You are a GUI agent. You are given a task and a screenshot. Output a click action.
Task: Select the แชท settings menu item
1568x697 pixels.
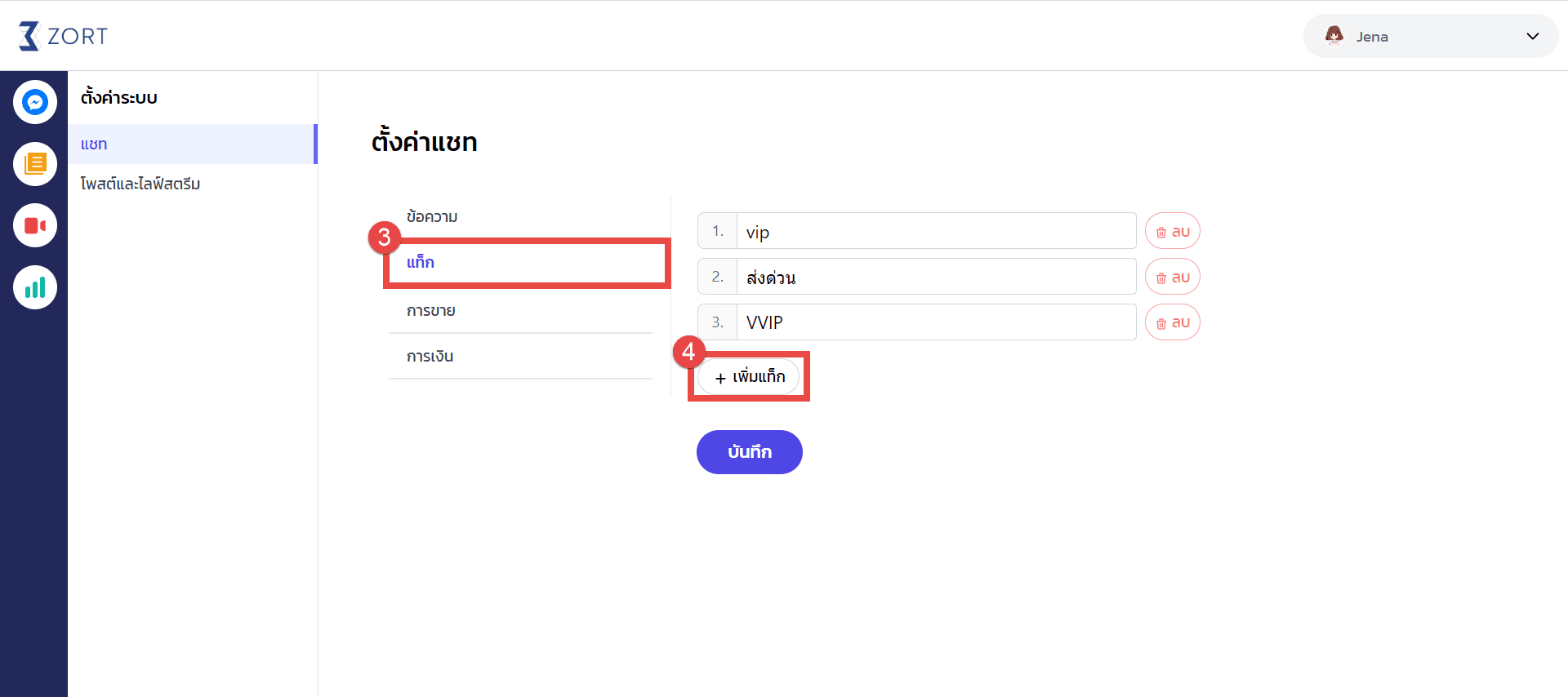click(x=192, y=144)
